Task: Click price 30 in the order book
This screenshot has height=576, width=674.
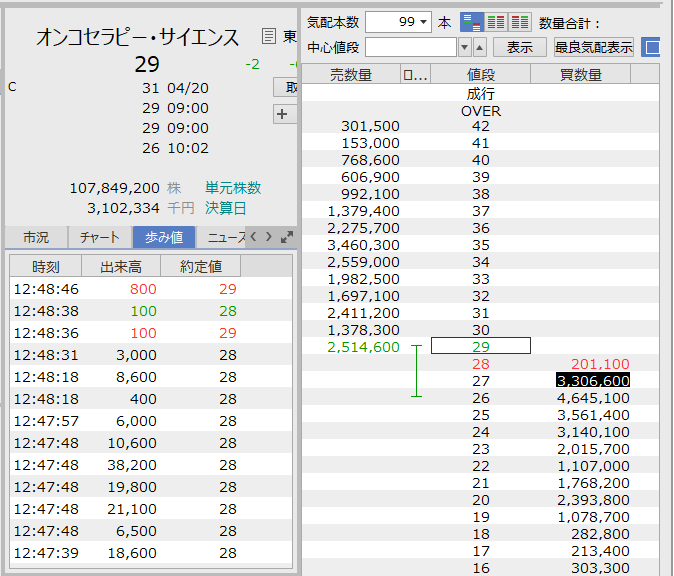Action: point(481,330)
